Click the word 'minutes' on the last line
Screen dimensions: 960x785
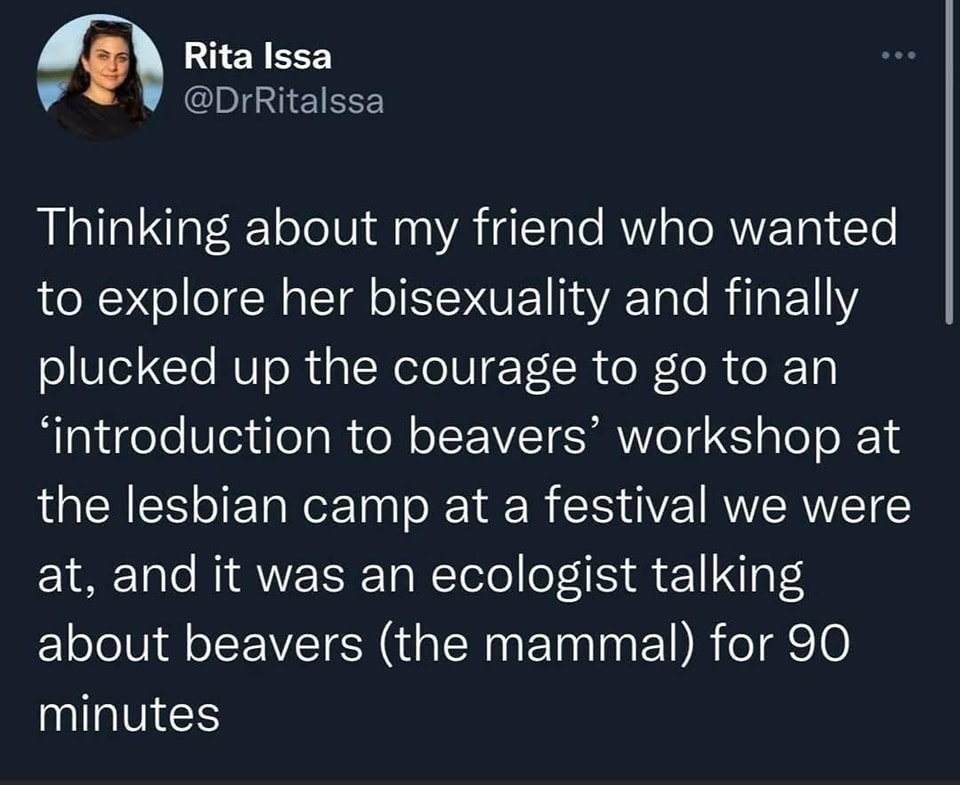(129, 713)
